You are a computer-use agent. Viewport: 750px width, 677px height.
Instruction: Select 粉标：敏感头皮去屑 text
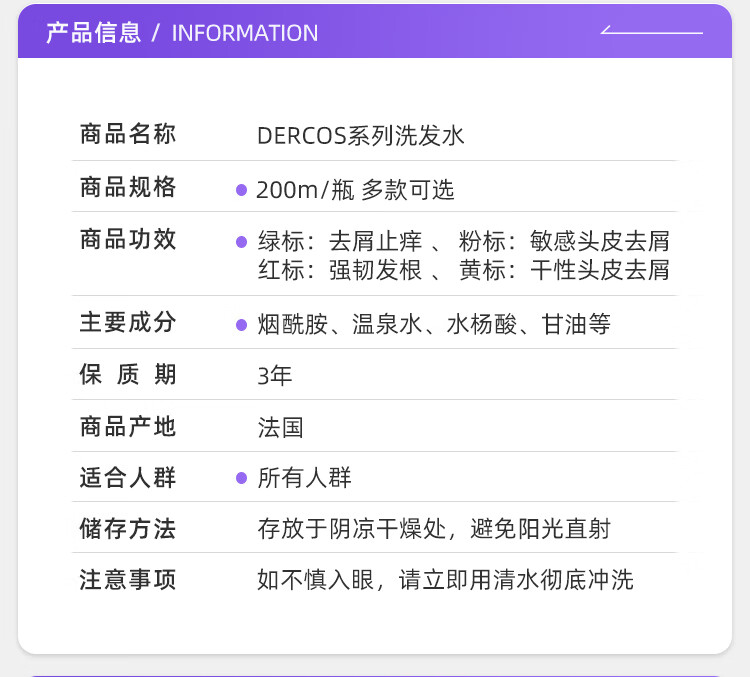(564, 242)
